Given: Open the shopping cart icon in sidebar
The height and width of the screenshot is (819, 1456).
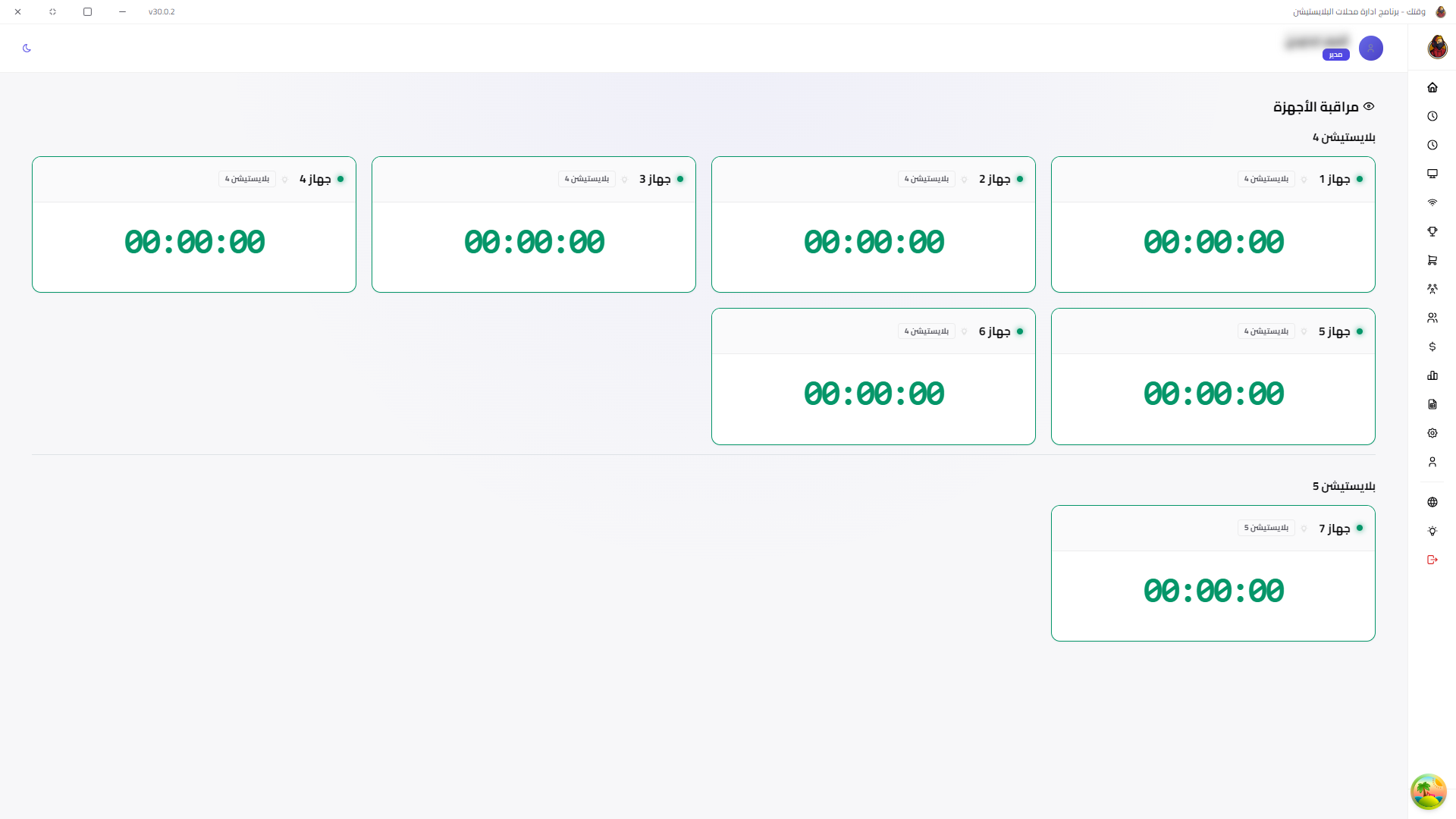Looking at the screenshot, I should 1432,260.
